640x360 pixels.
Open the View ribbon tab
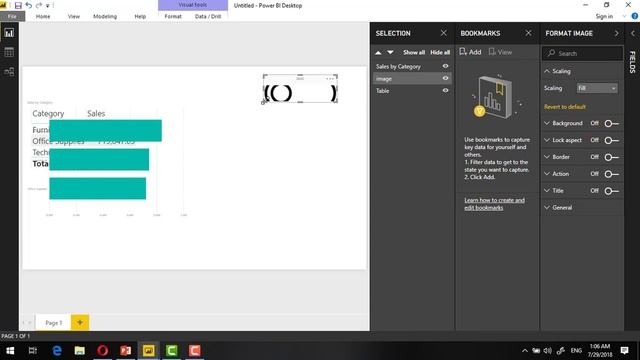[x=74, y=16]
